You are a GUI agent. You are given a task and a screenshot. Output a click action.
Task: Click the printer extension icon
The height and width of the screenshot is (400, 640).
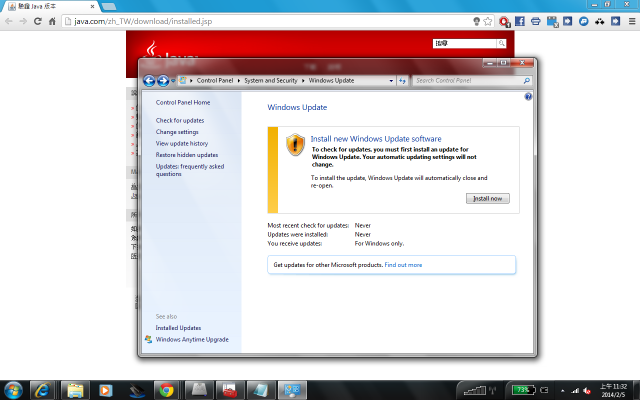coord(536,21)
